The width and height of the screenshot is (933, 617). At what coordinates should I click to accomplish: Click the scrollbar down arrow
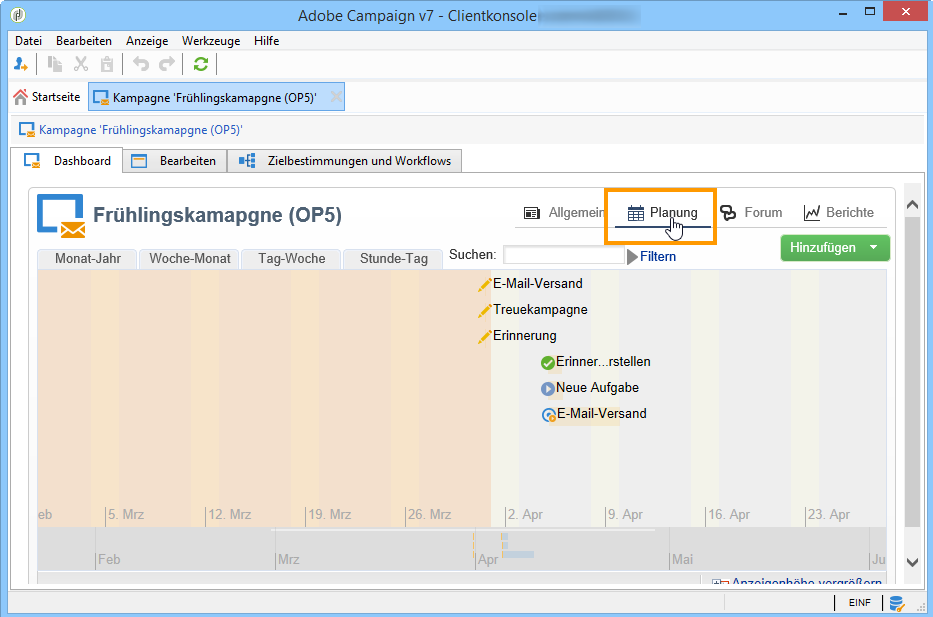pyautogui.click(x=912, y=562)
